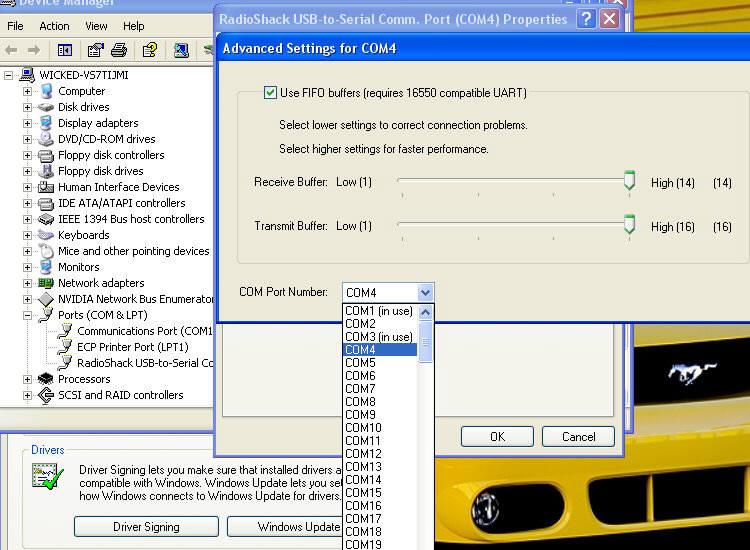Click the Forward arrow in Device Manager toolbar
Image resolution: width=750 pixels, height=550 pixels.
[34, 50]
